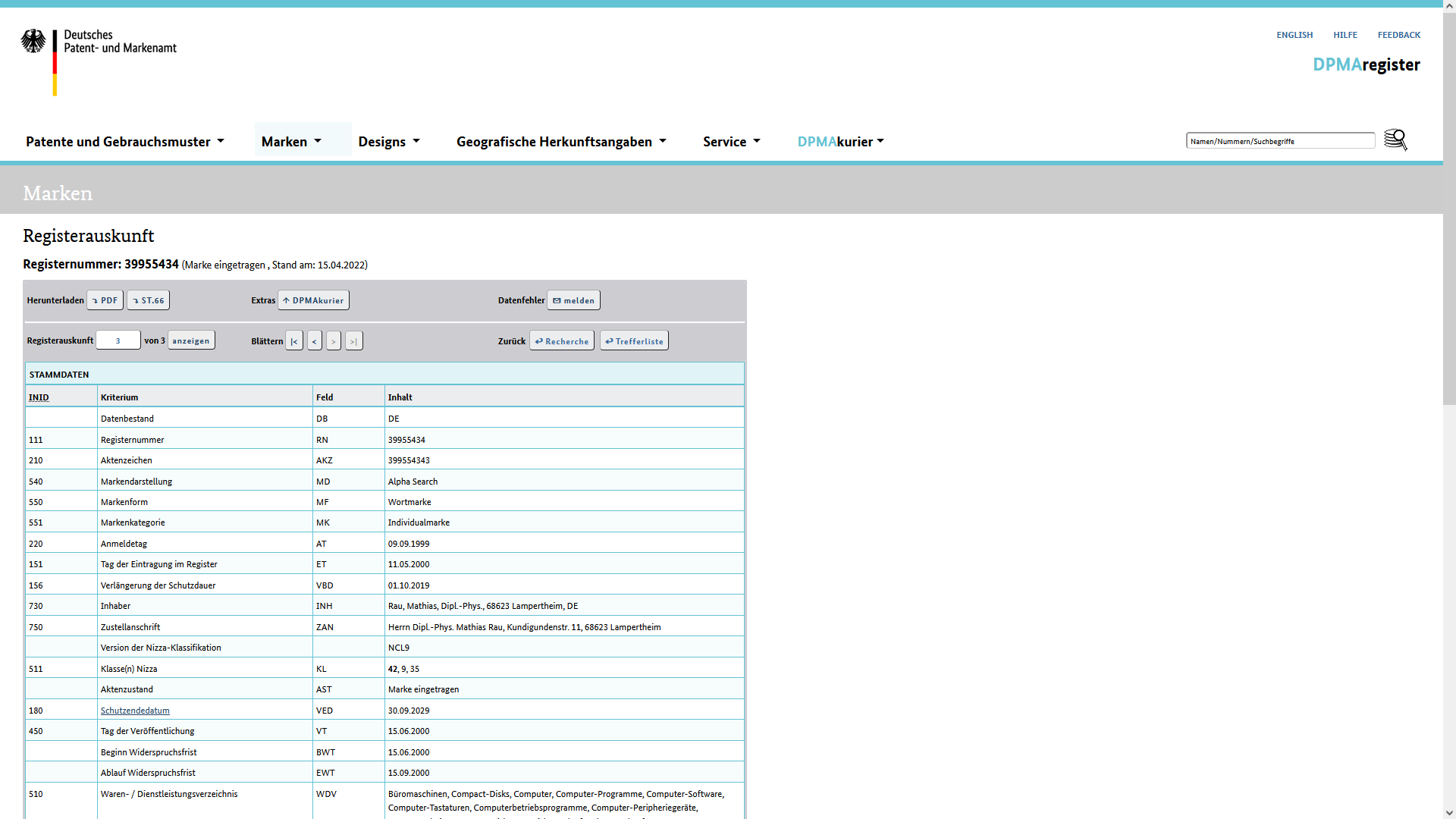Return to Trefferliste results

pos(634,341)
